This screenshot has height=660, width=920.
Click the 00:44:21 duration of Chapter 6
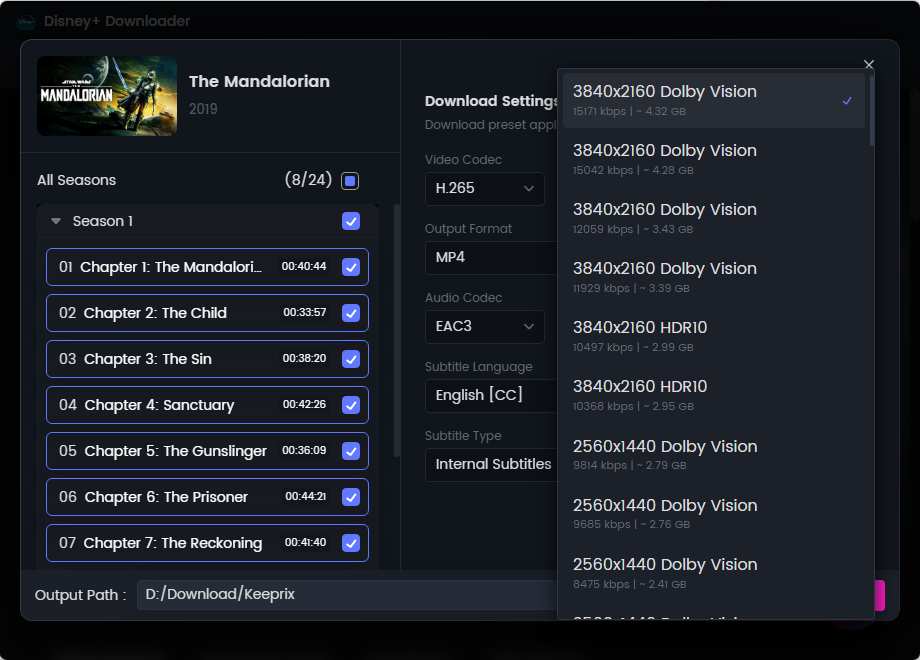click(306, 496)
